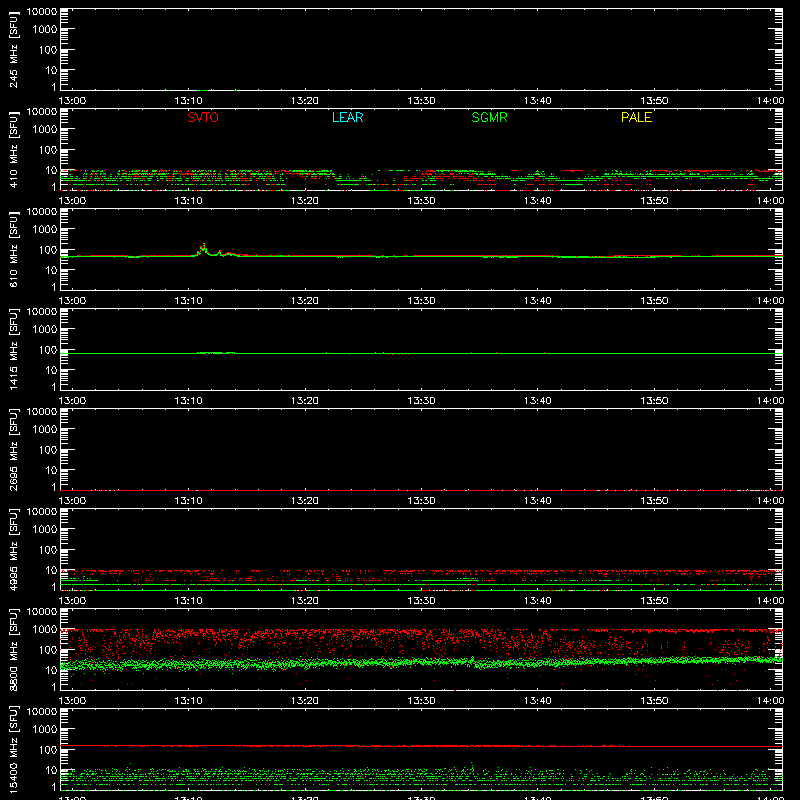Select the 410 MHz [SFU] axis title
Screen dimensions: 800x800
tap(14, 149)
